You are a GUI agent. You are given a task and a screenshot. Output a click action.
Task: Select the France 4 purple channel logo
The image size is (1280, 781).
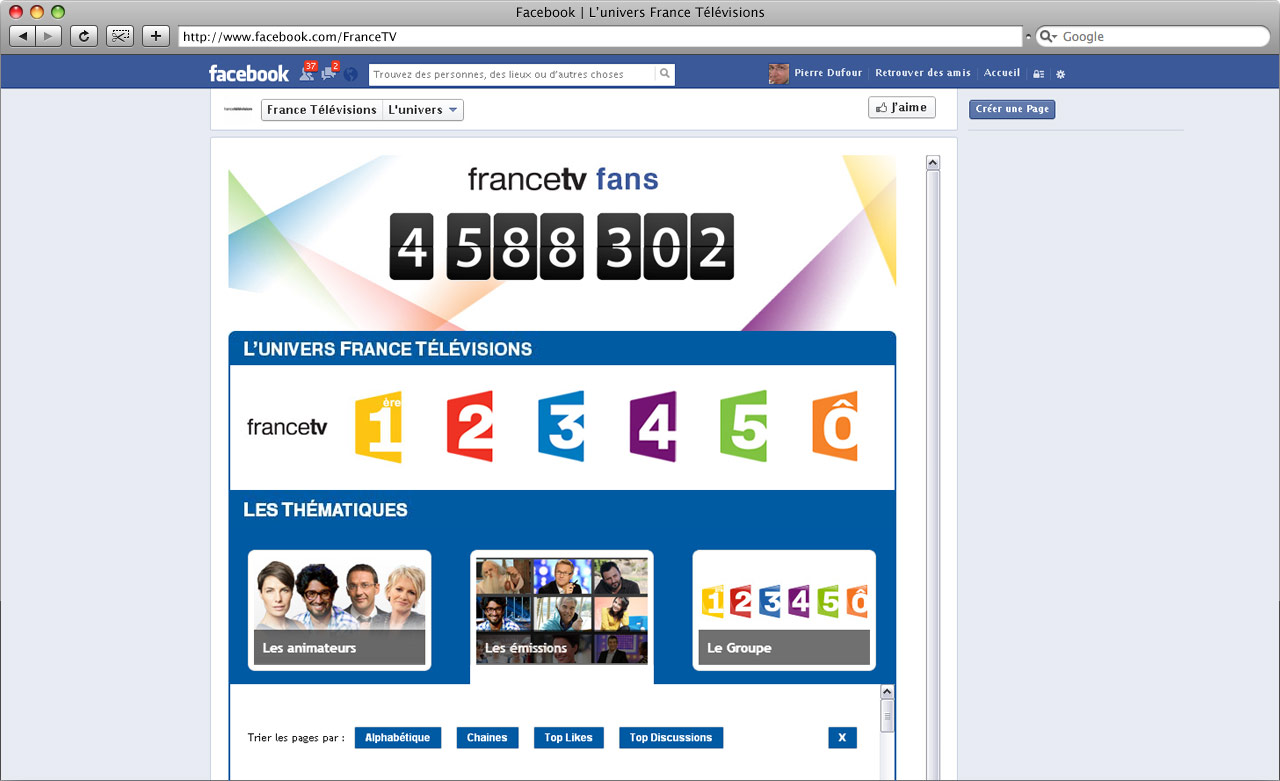click(x=653, y=427)
